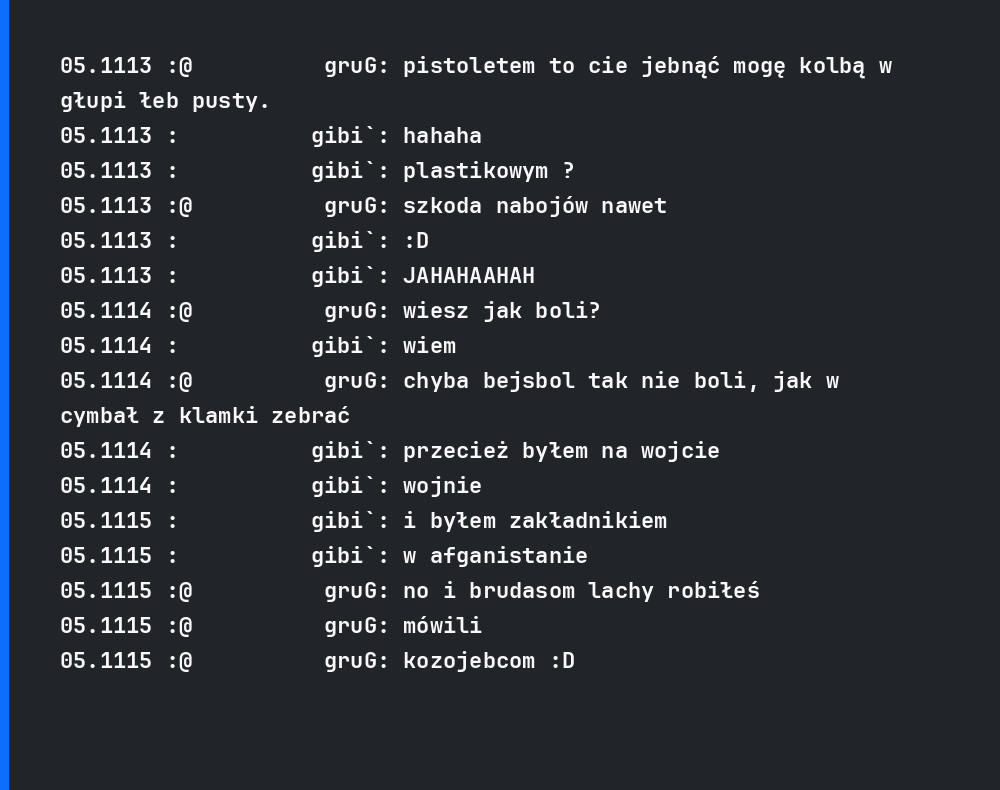Click the wrapped text "cymbał z klamki zebrać"

click(x=205, y=416)
